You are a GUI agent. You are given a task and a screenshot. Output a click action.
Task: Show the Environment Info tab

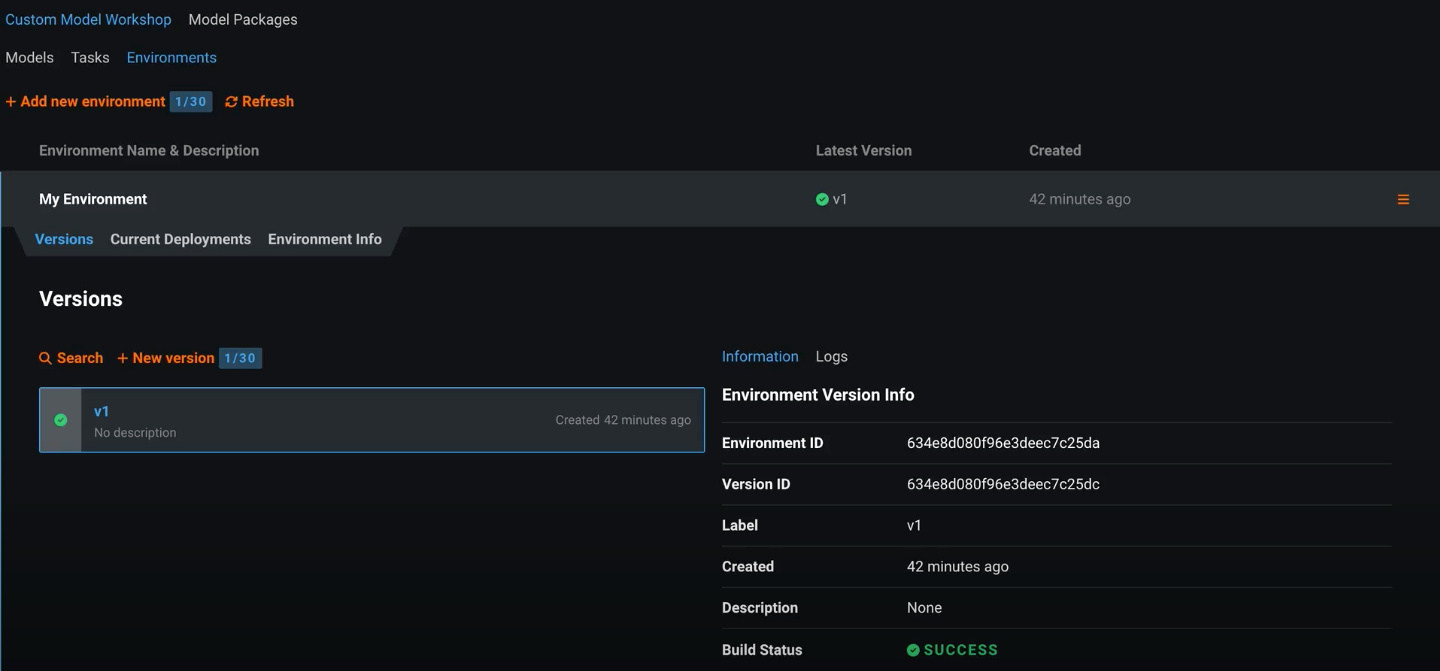pos(325,239)
